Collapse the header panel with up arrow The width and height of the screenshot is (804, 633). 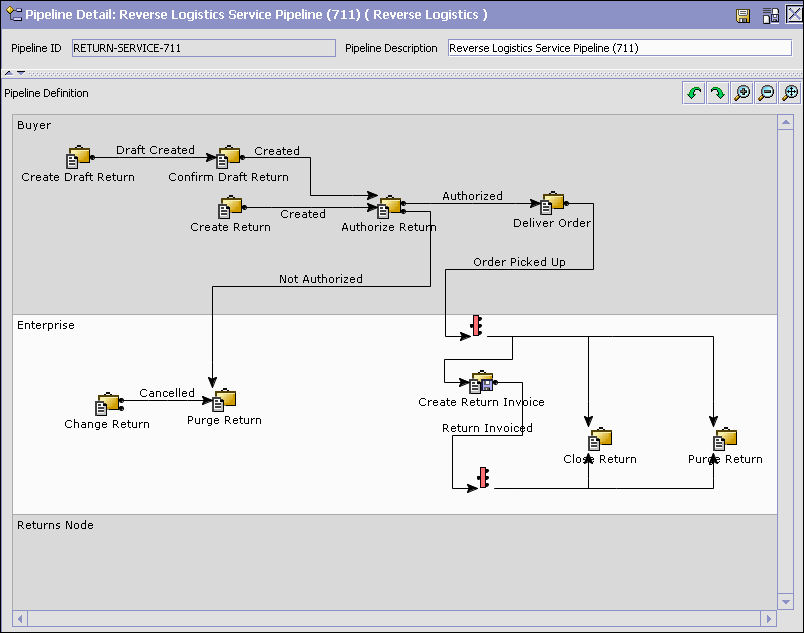(x=9, y=73)
